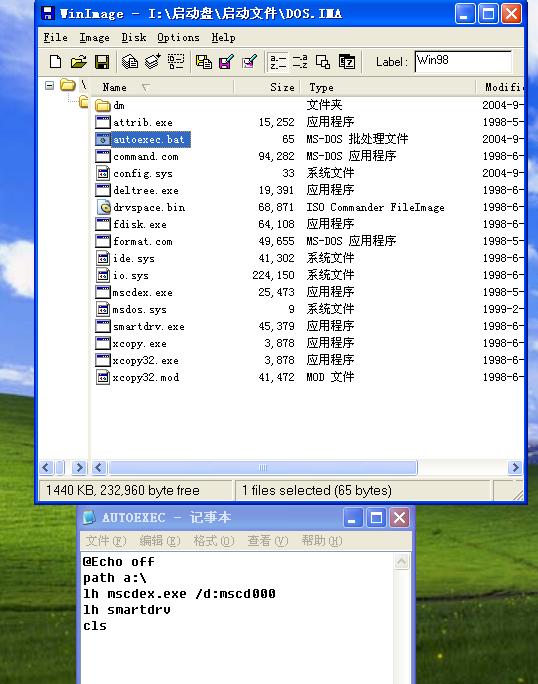Select deltree.exe file icon
This screenshot has width=538, height=684.
103,190
